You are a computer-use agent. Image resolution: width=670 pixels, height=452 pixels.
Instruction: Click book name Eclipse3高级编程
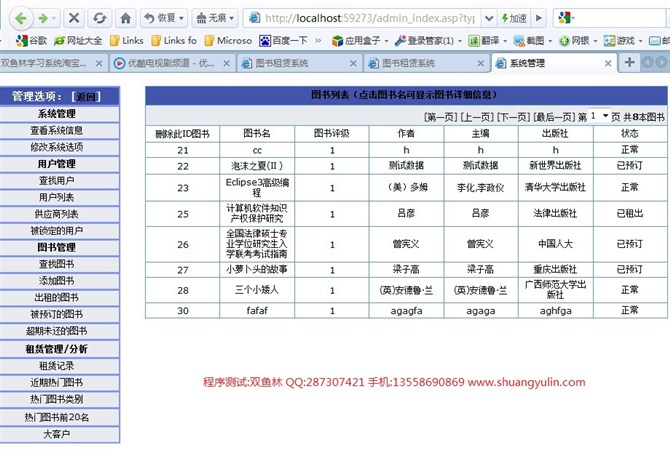coord(257,187)
